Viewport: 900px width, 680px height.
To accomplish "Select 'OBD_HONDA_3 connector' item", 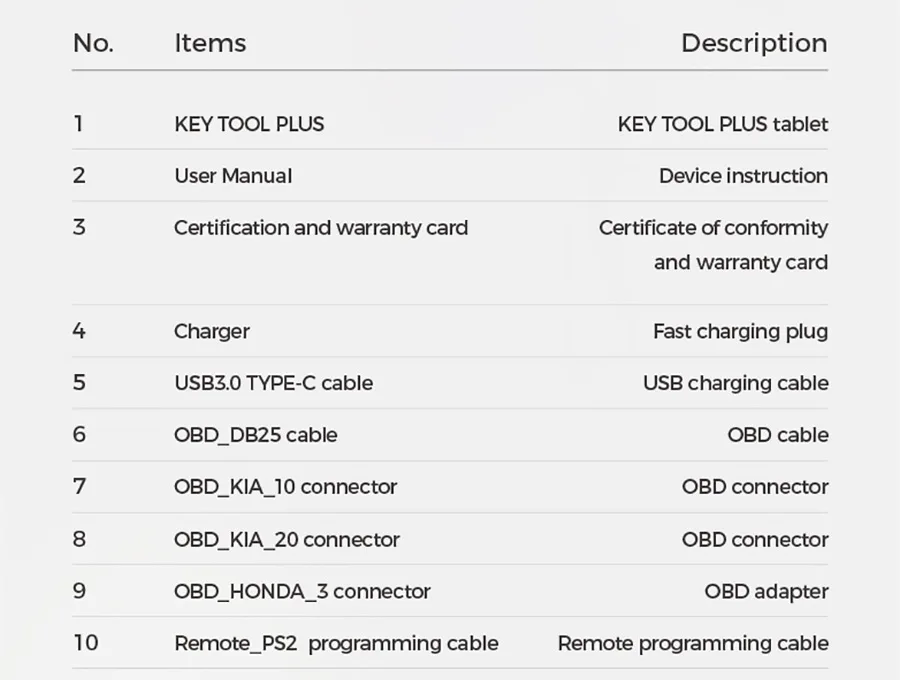I will click(302, 591).
